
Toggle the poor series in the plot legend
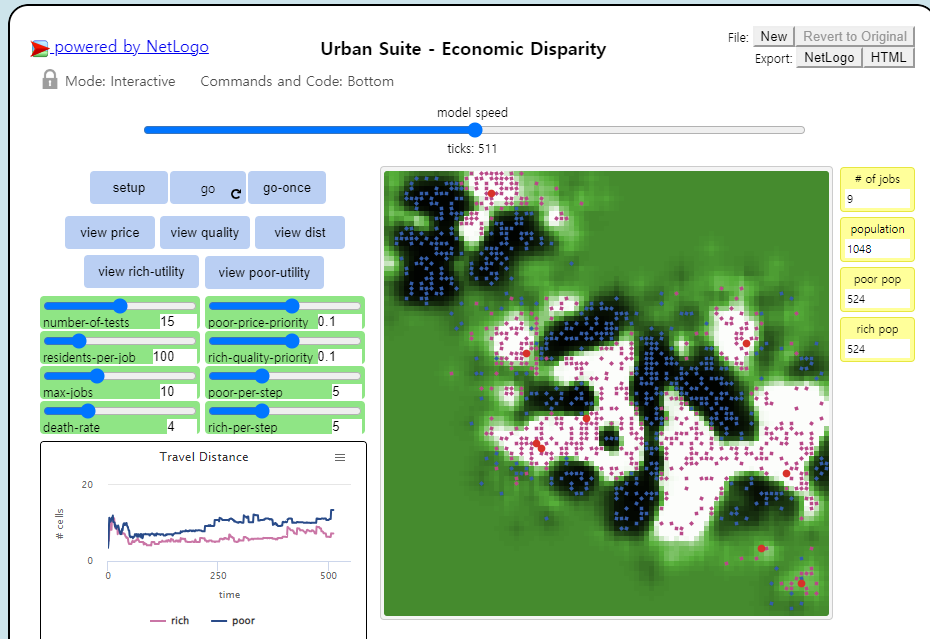tap(233, 621)
